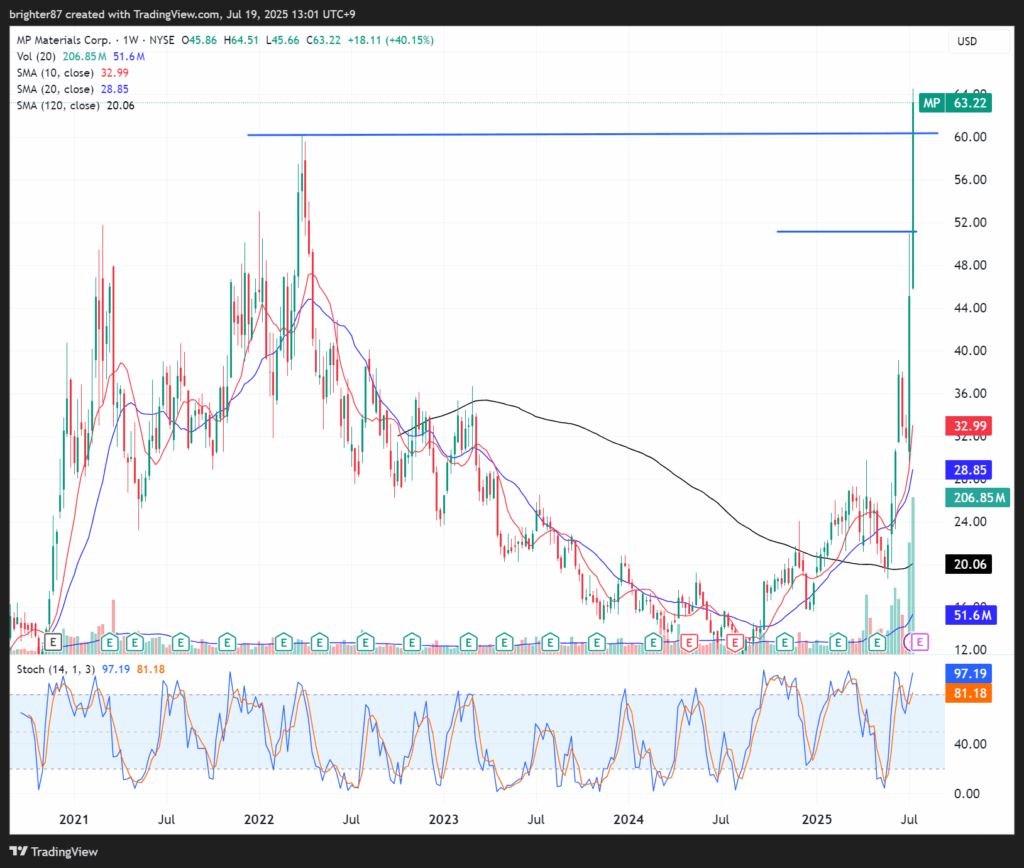This screenshot has height=868, width=1024.
Task: Click the 81.18 value in the Stoch legend
Action: pos(151,669)
